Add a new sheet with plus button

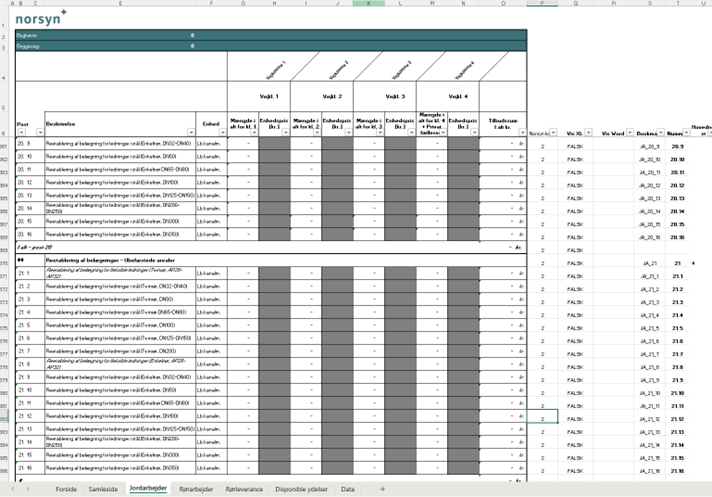point(382,488)
